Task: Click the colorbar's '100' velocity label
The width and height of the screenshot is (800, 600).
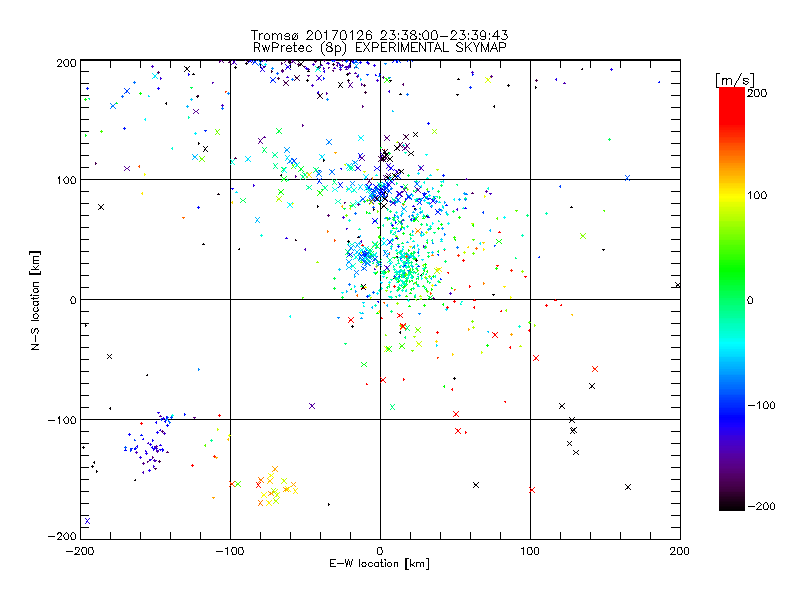Action: point(757,195)
